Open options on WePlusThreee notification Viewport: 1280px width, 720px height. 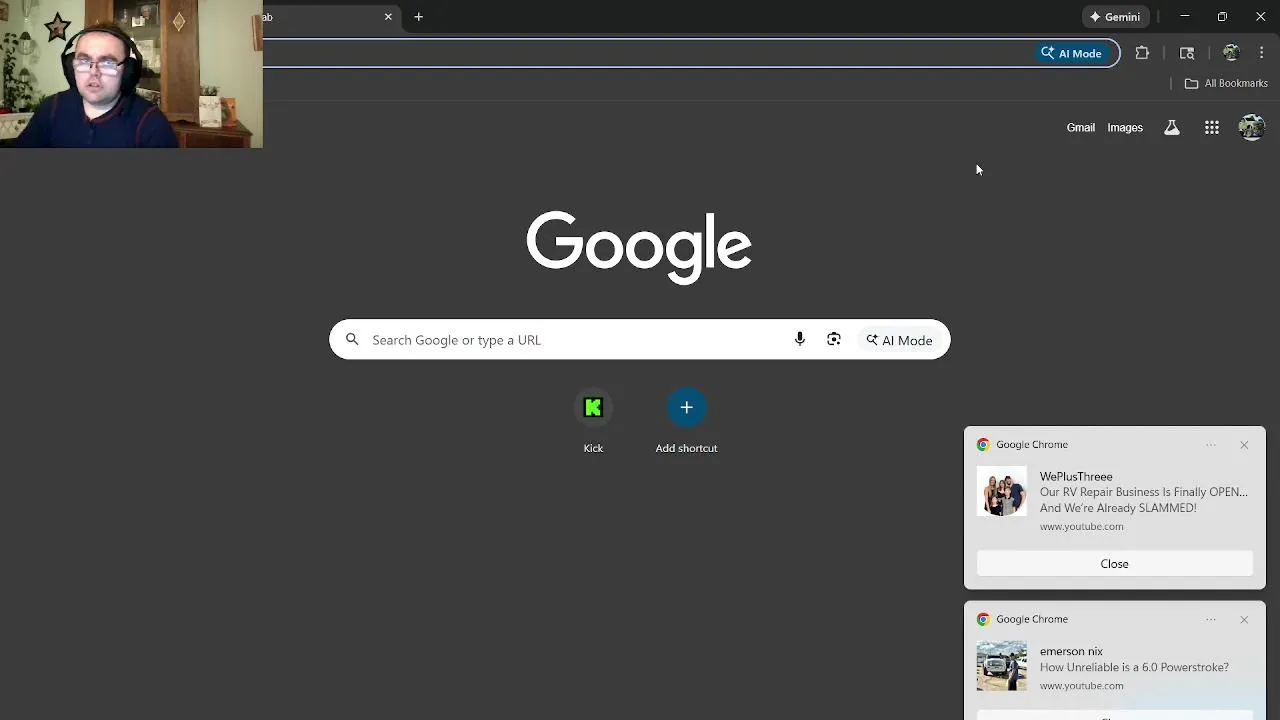(1211, 445)
